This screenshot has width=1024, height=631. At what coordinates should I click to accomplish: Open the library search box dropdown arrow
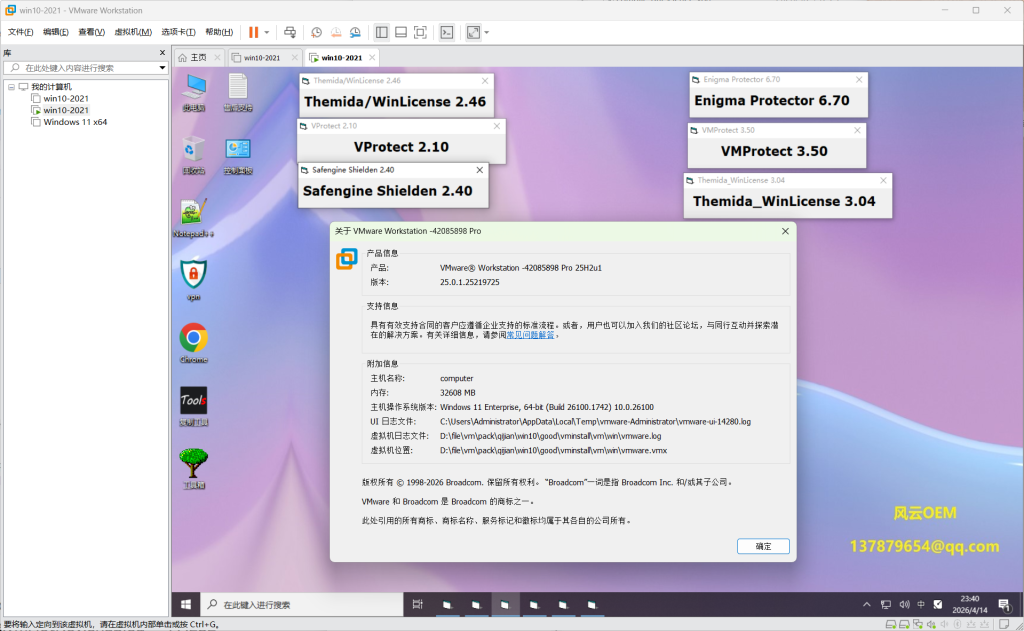(163, 68)
